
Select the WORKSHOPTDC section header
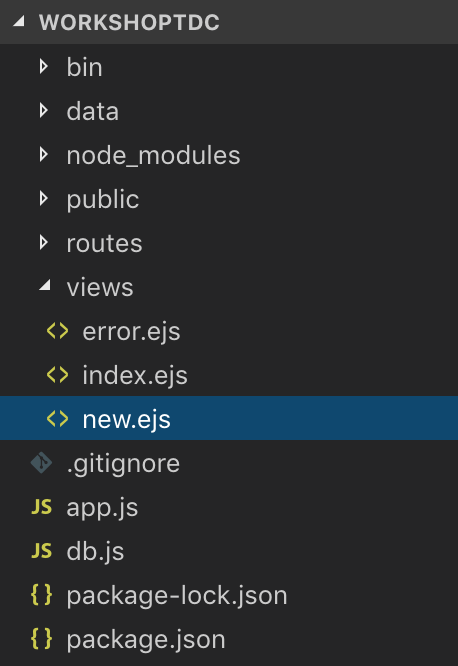pos(229,22)
